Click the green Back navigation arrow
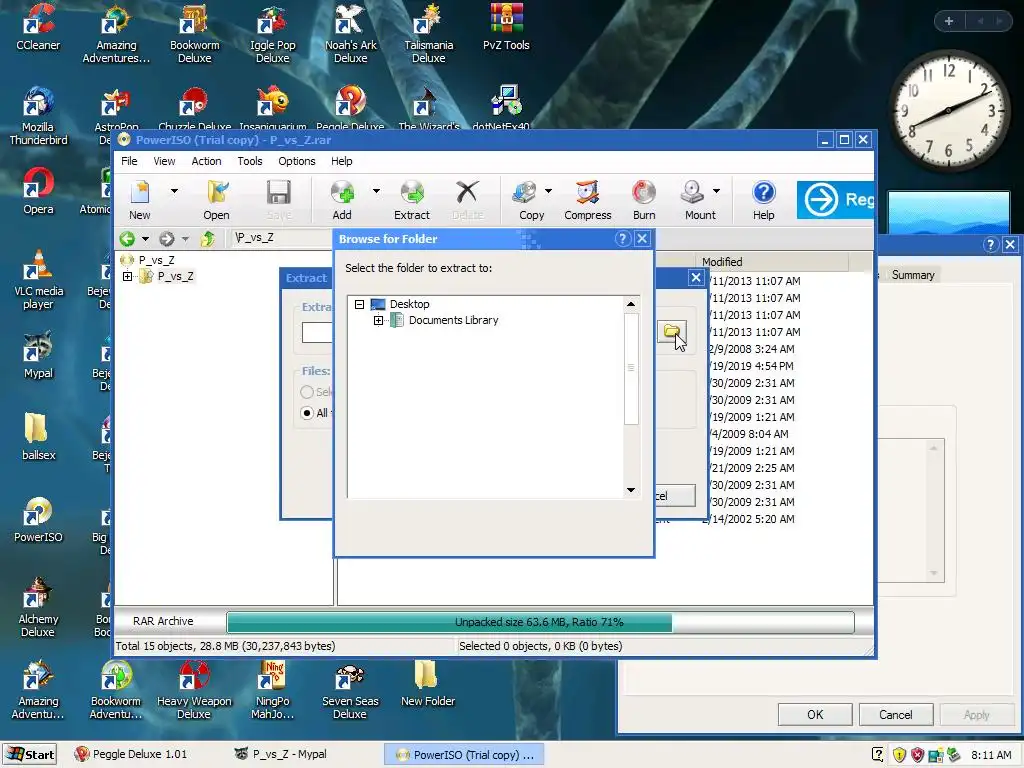Image resolution: width=1024 pixels, height=768 pixels. [127, 239]
